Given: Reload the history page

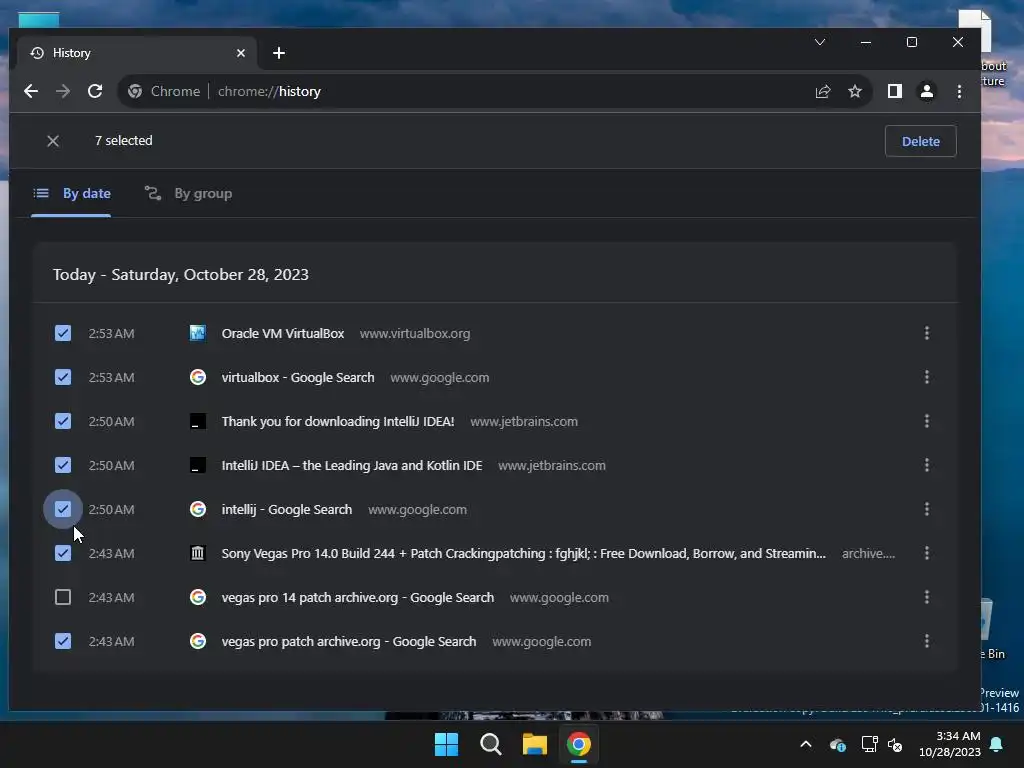Looking at the screenshot, I should (95, 91).
